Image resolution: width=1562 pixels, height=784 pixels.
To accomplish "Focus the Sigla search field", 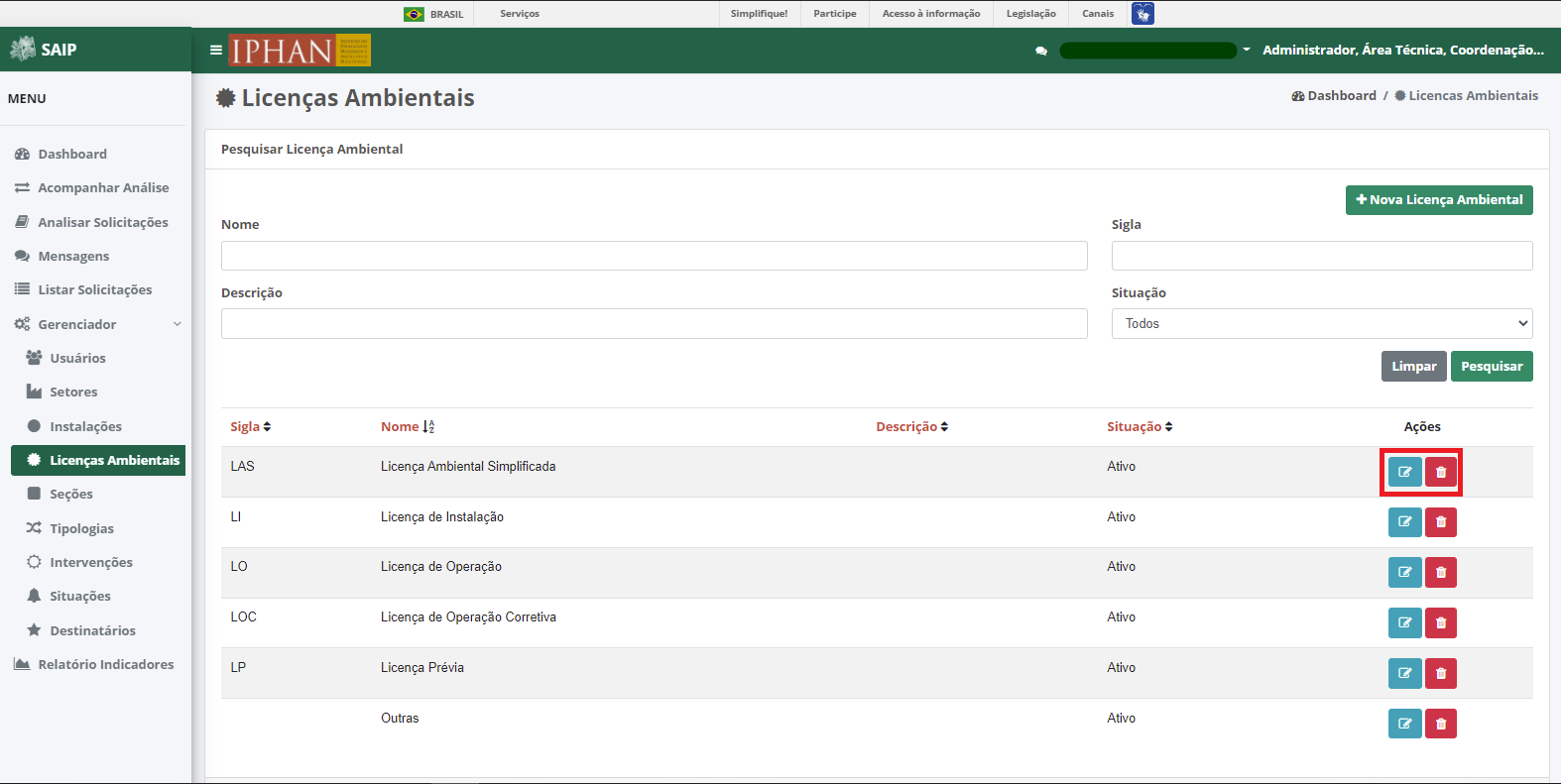I will (1322, 256).
